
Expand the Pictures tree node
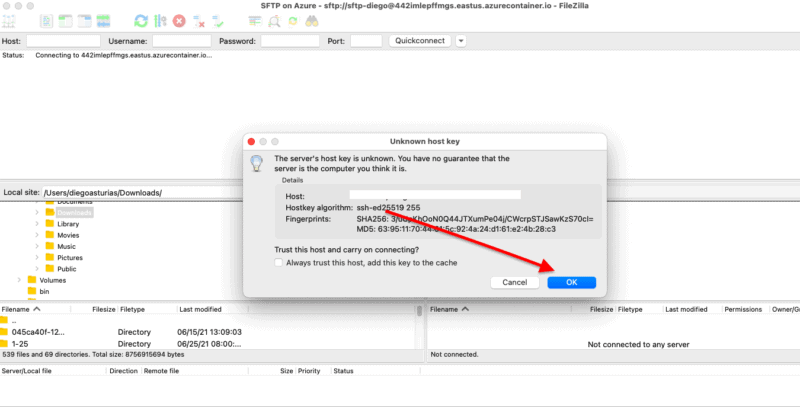pos(37,257)
